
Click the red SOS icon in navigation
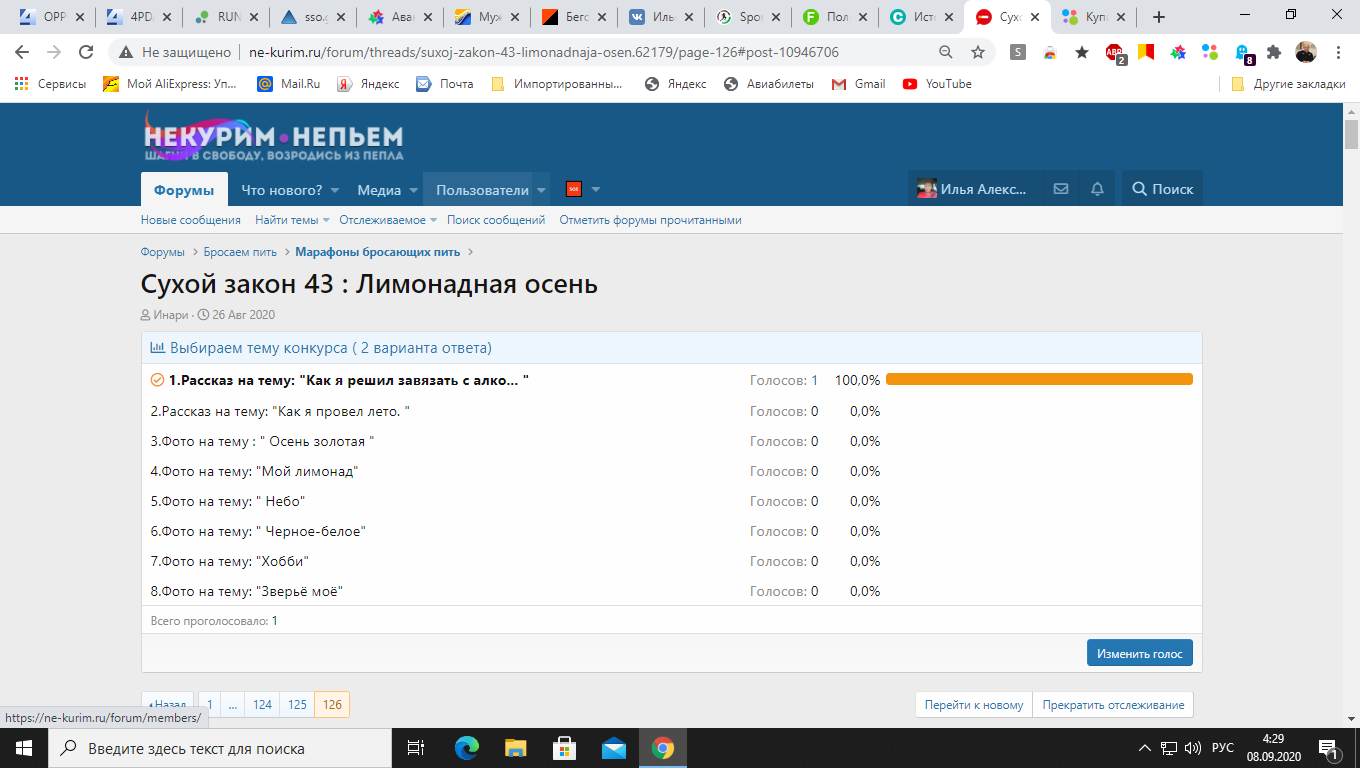tap(574, 189)
